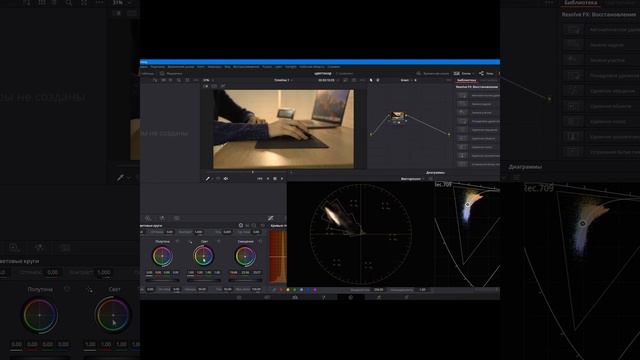Viewport: 640px width, 360px height.
Task: Play the clip forward
Action: tap(282, 179)
